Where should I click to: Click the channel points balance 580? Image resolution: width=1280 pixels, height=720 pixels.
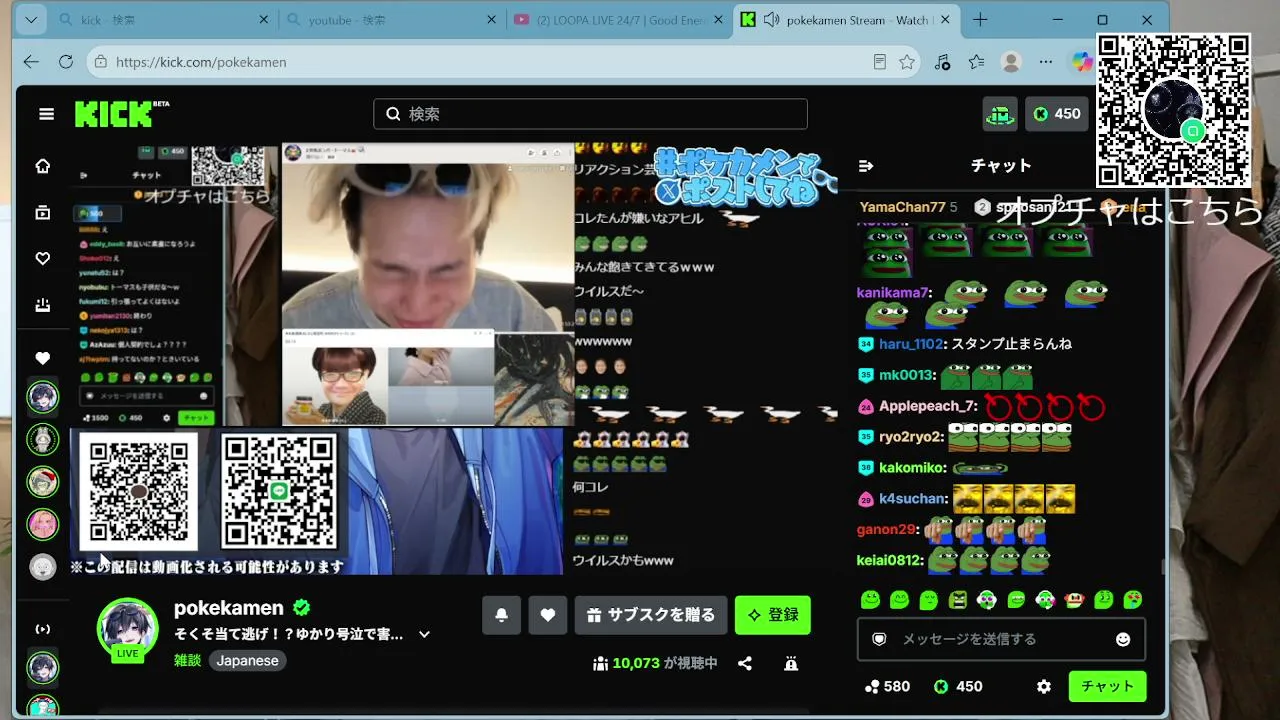point(887,686)
